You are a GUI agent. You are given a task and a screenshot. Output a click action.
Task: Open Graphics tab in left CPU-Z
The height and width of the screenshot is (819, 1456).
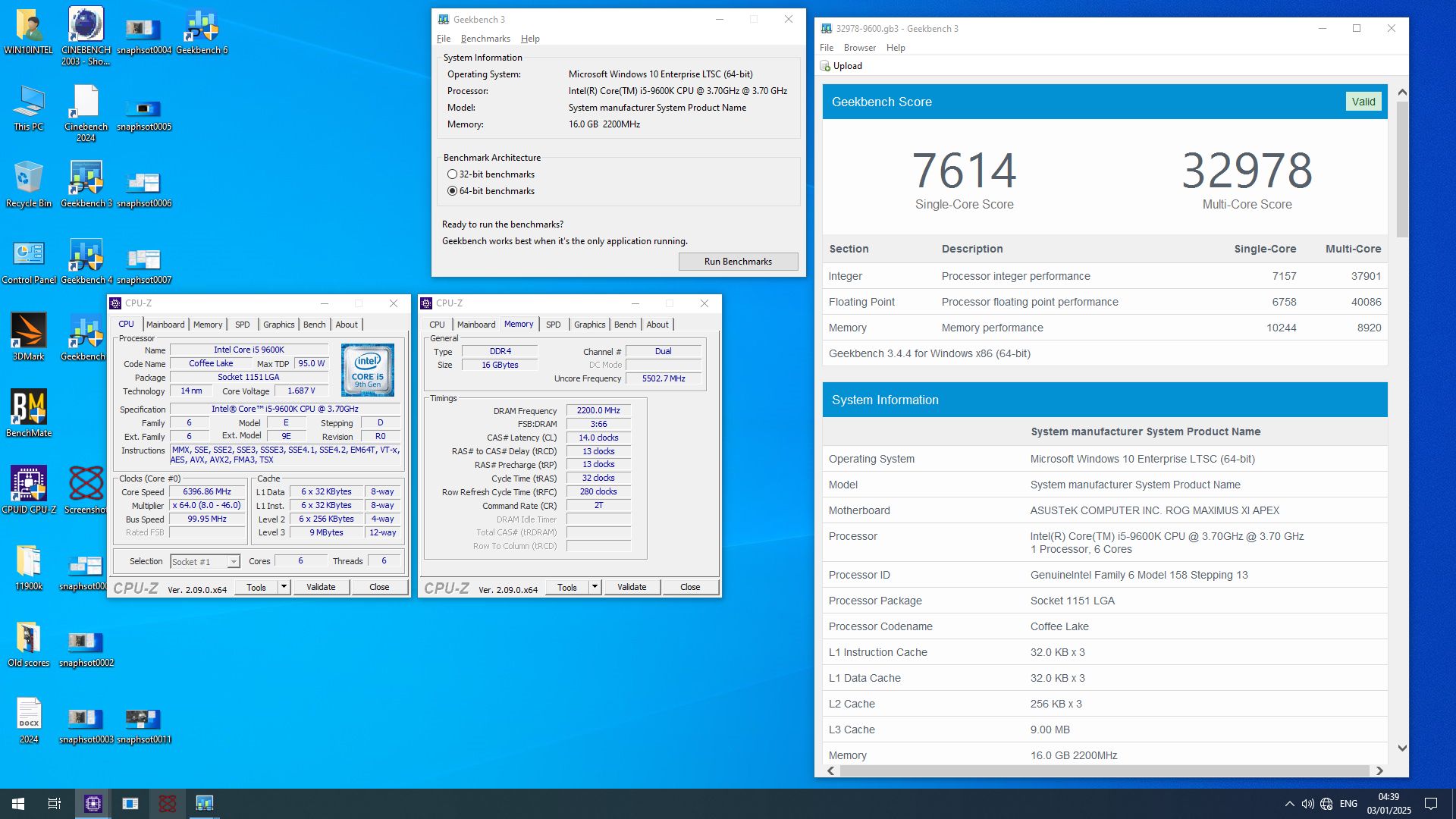278,325
